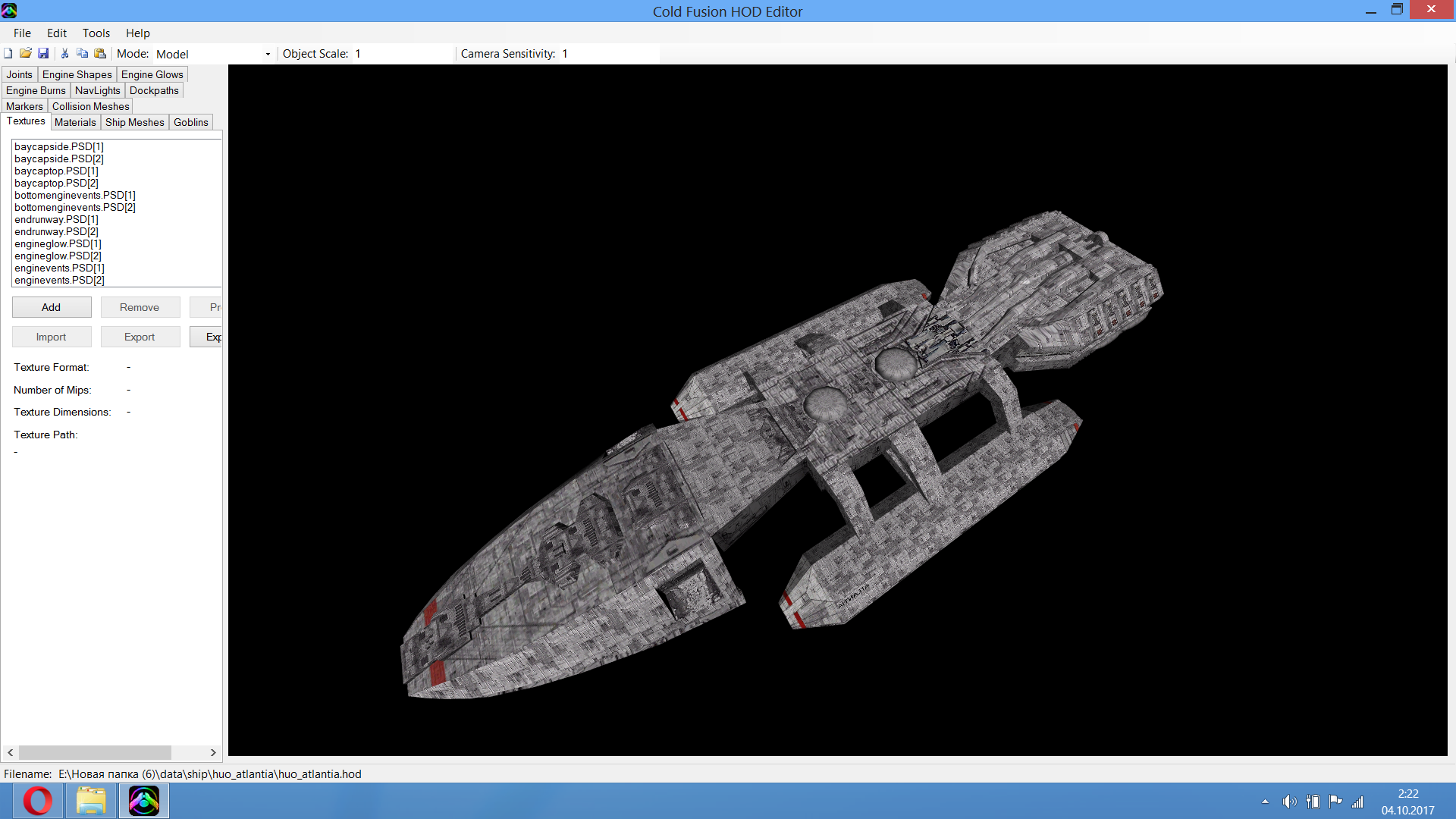Click the Atlantia ship in 3D viewport
This screenshot has width=1456, height=819.
coord(781,455)
